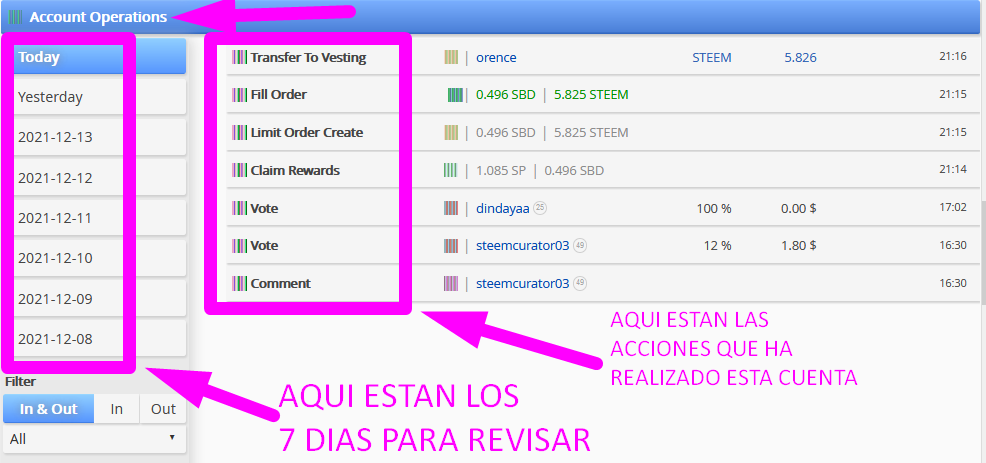Click the operation icon beside Claim Rewards
This screenshot has height=463, width=986.
pos(240,170)
